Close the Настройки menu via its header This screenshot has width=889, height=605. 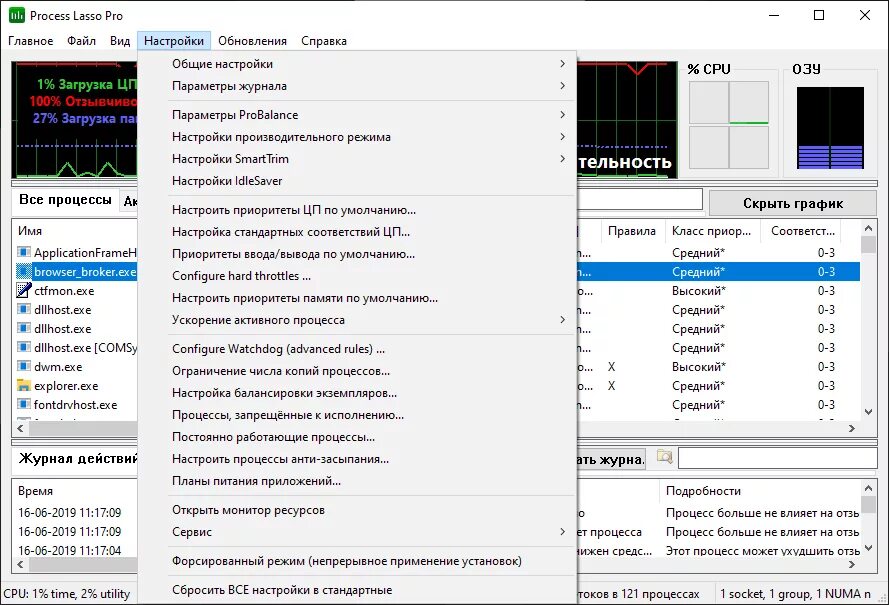coord(173,41)
